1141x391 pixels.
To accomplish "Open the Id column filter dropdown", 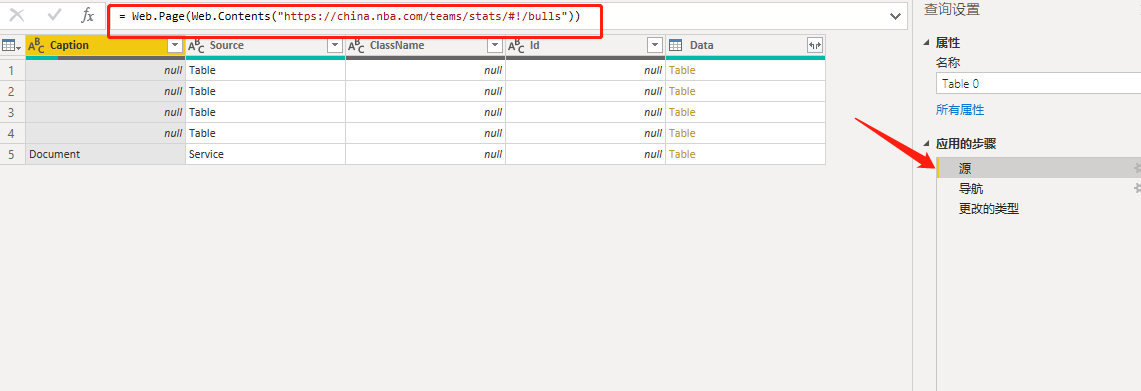I will [655, 45].
